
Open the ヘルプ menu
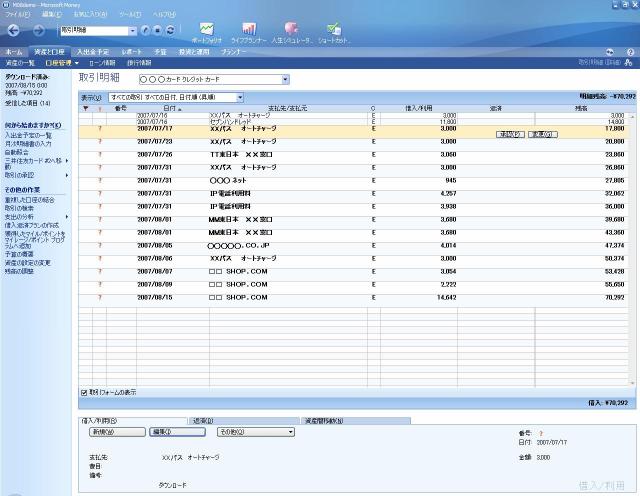(x=164, y=14)
